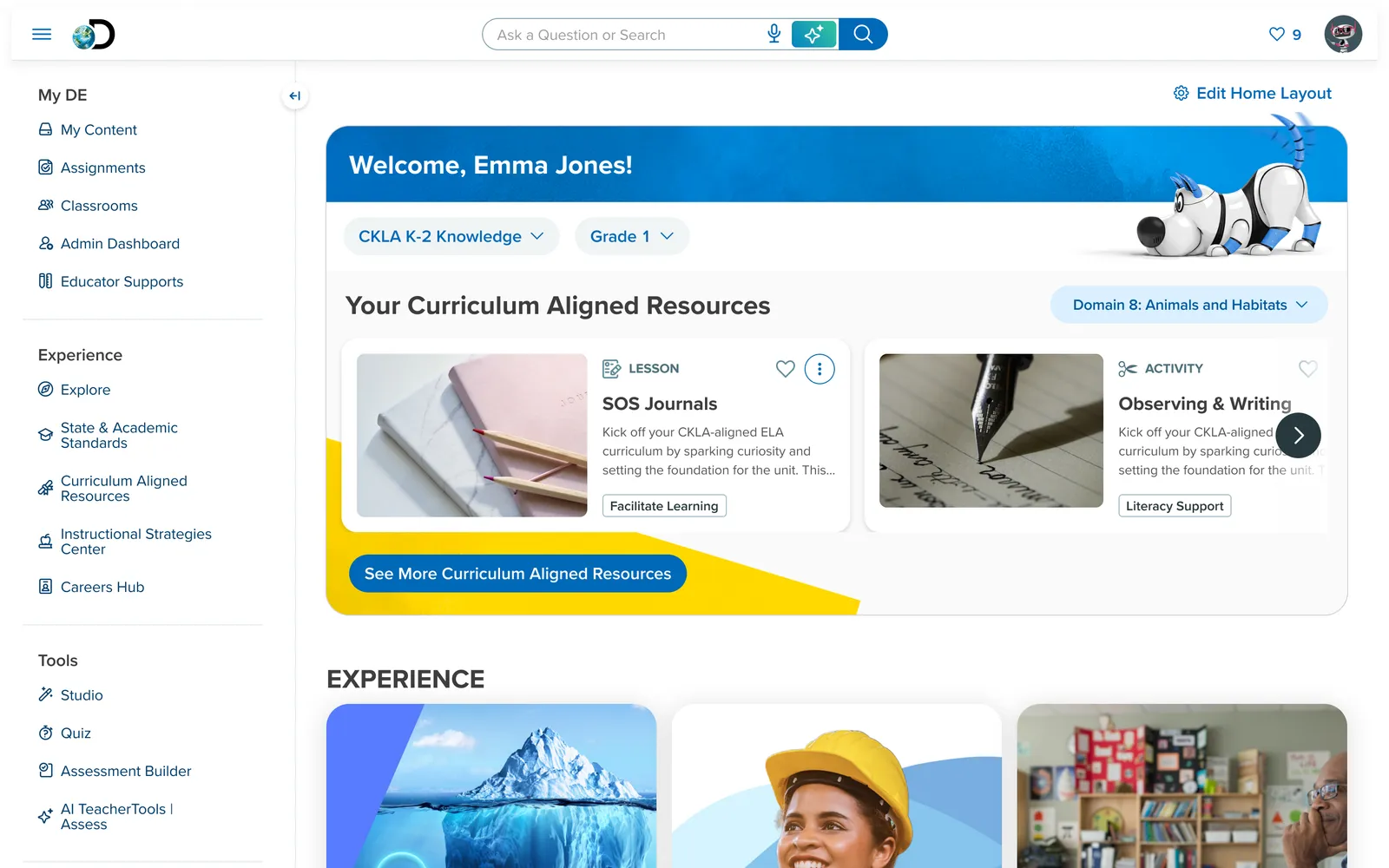Expand the Domain 8: Animals and Habitats dropdown
The height and width of the screenshot is (868, 1389).
[x=1189, y=305]
